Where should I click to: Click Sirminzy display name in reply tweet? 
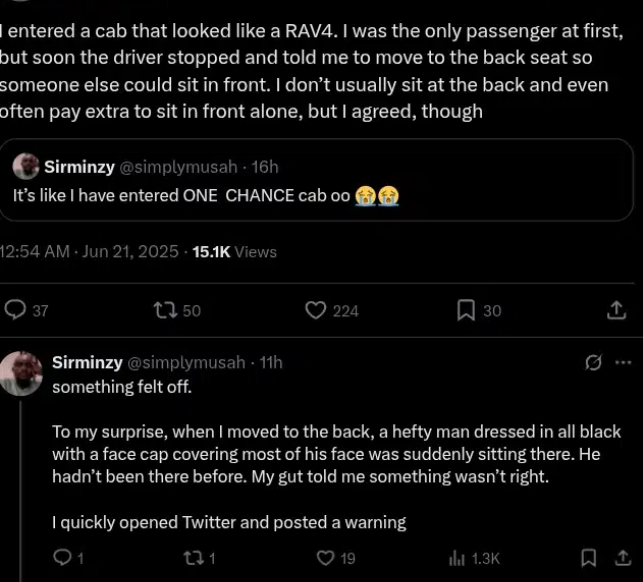pyautogui.click(x=87, y=362)
